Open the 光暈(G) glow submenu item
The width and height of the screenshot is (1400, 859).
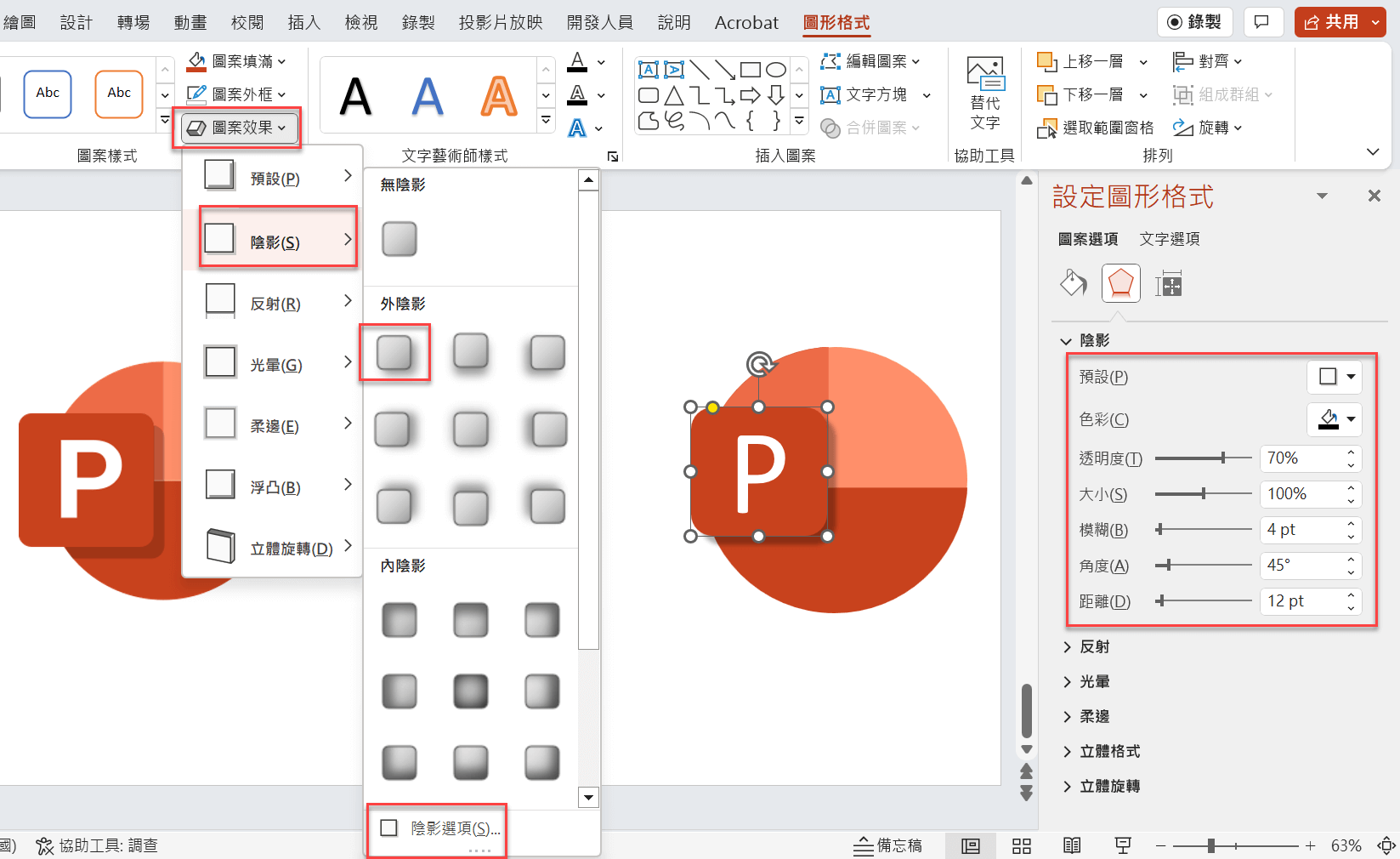pos(278,363)
